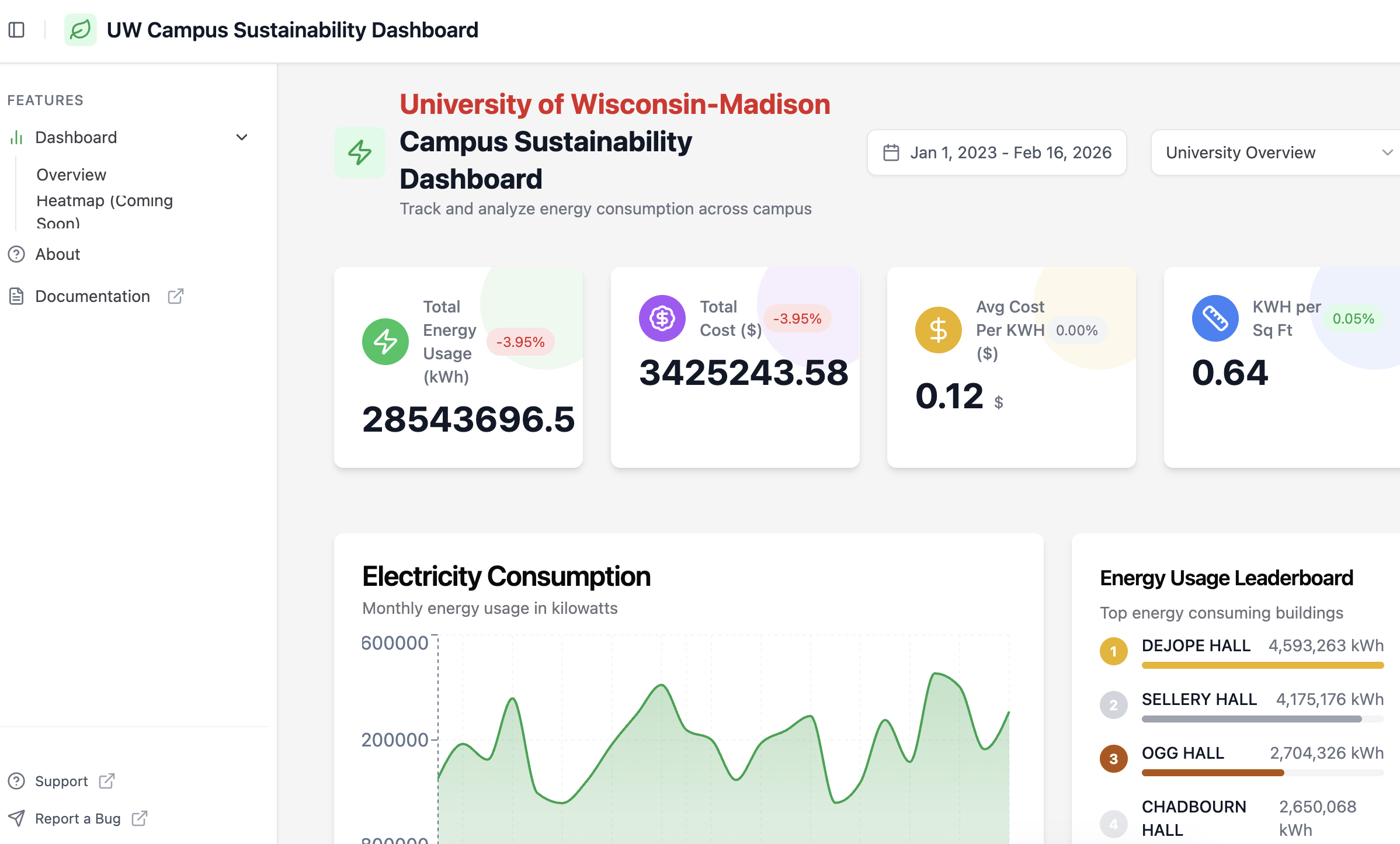Click the Documentation link

point(92,296)
